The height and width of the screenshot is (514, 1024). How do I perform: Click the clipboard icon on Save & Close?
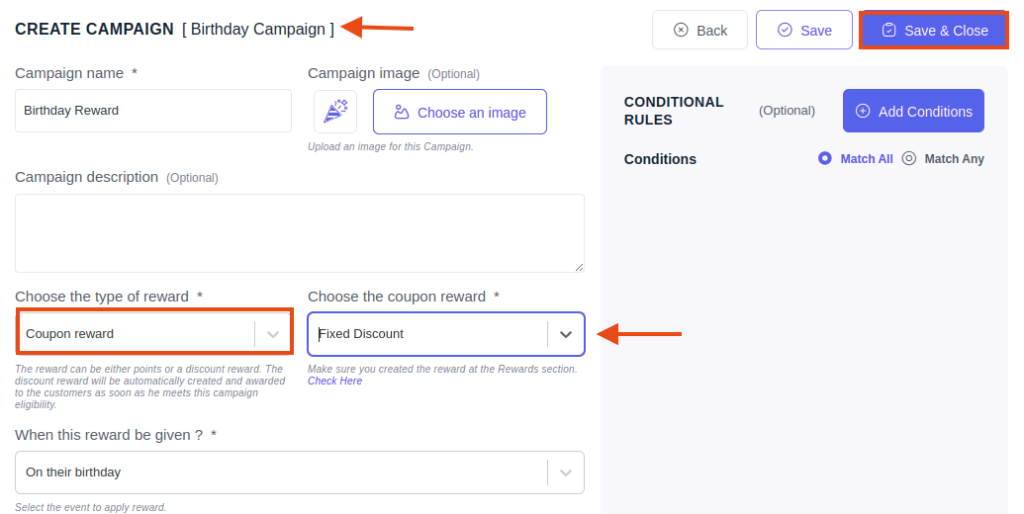pyautogui.click(x=889, y=30)
